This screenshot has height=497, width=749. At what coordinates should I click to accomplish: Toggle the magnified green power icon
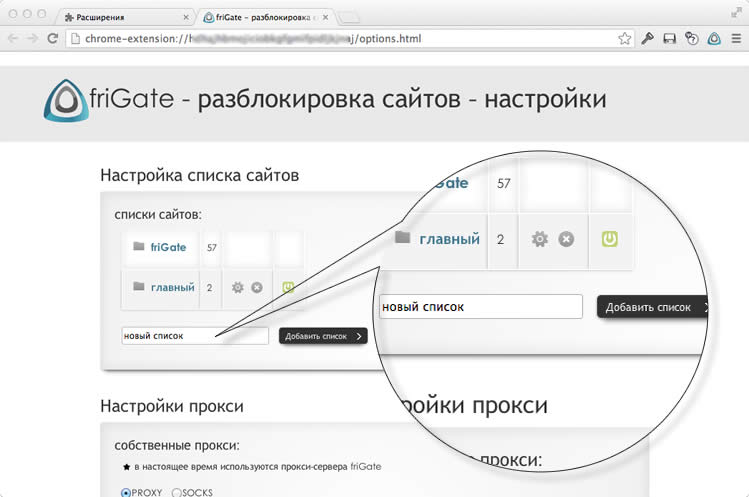610,239
